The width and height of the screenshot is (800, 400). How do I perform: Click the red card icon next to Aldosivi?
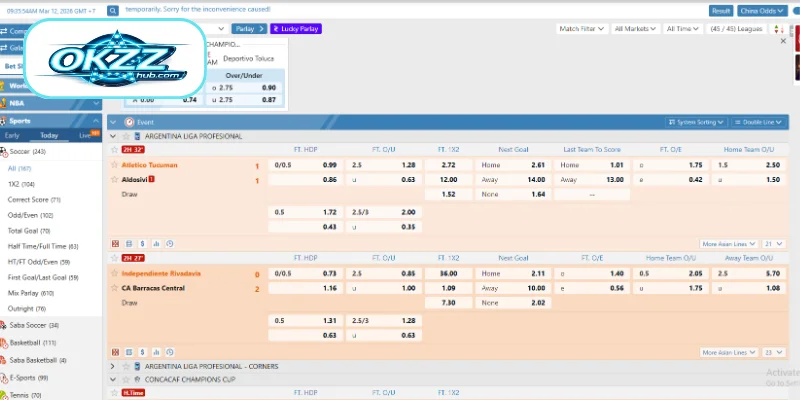152,180
